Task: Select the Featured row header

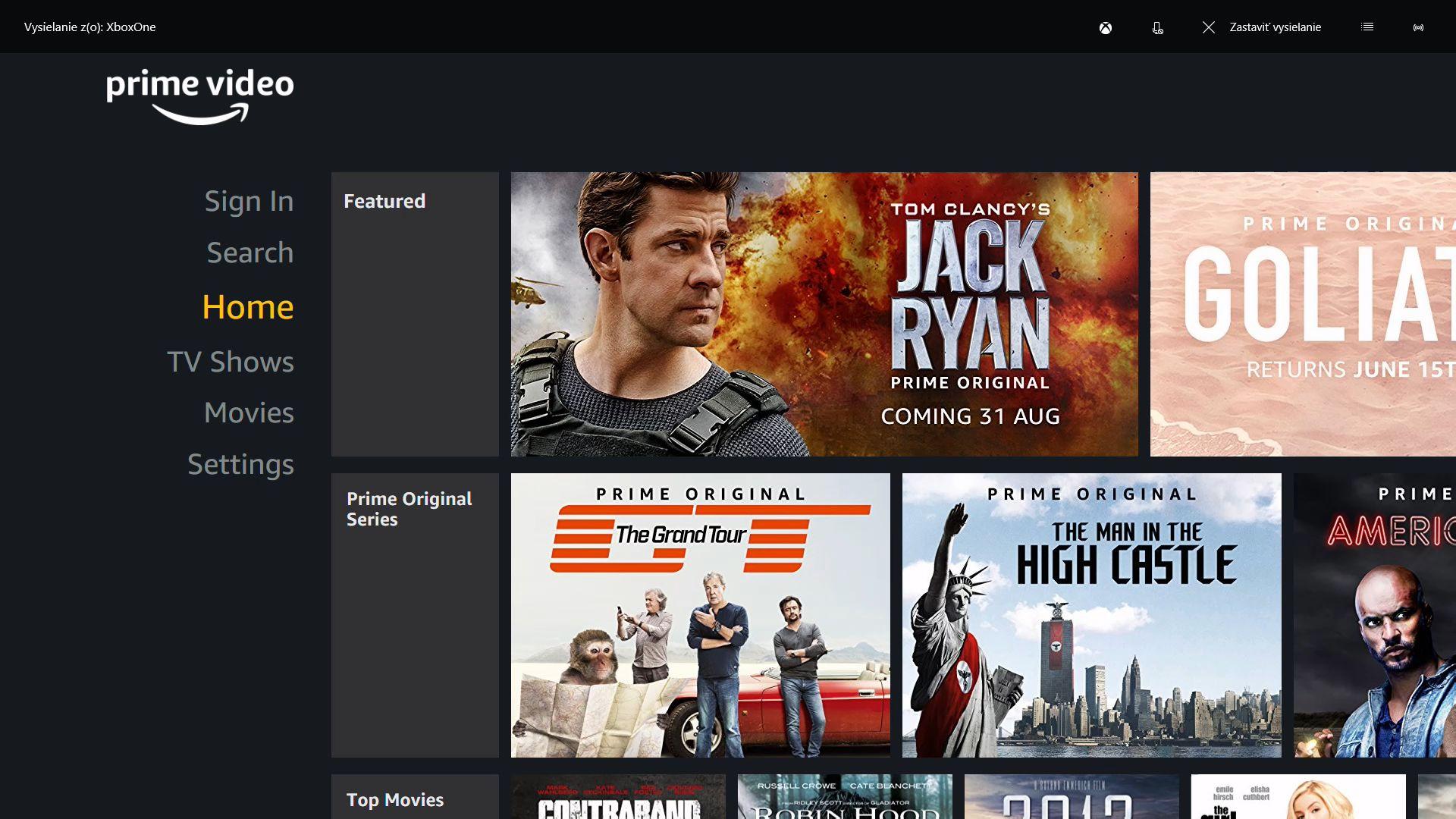Action: [x=415, y=314]
